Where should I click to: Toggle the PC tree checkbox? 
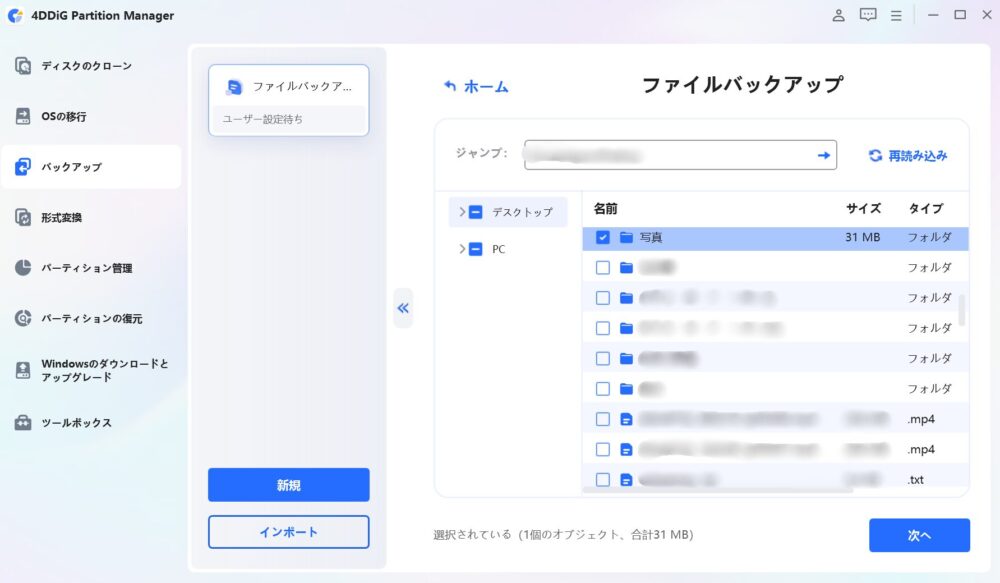point(476,249)
